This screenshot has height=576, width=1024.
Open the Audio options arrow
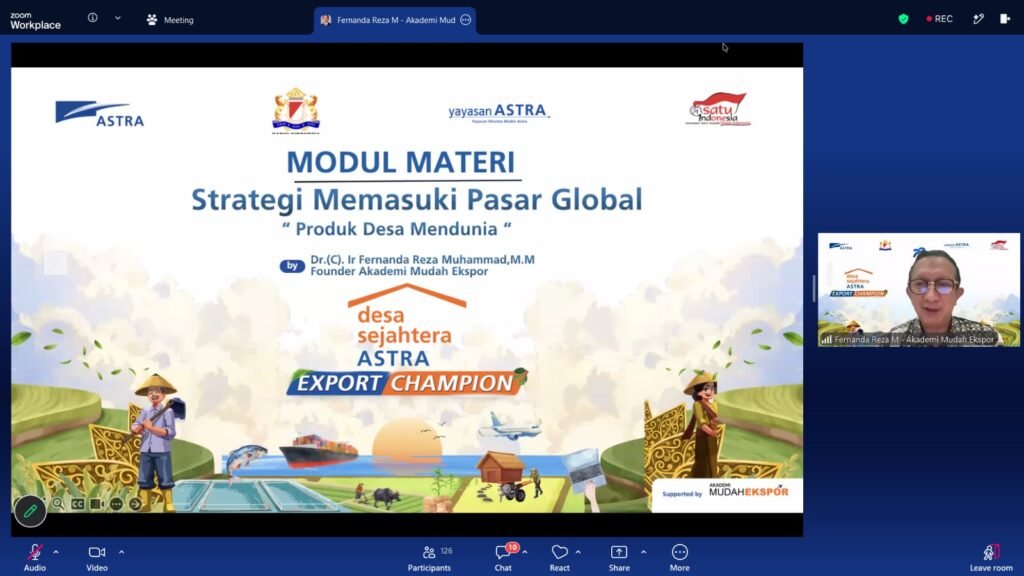click(56, 552)
